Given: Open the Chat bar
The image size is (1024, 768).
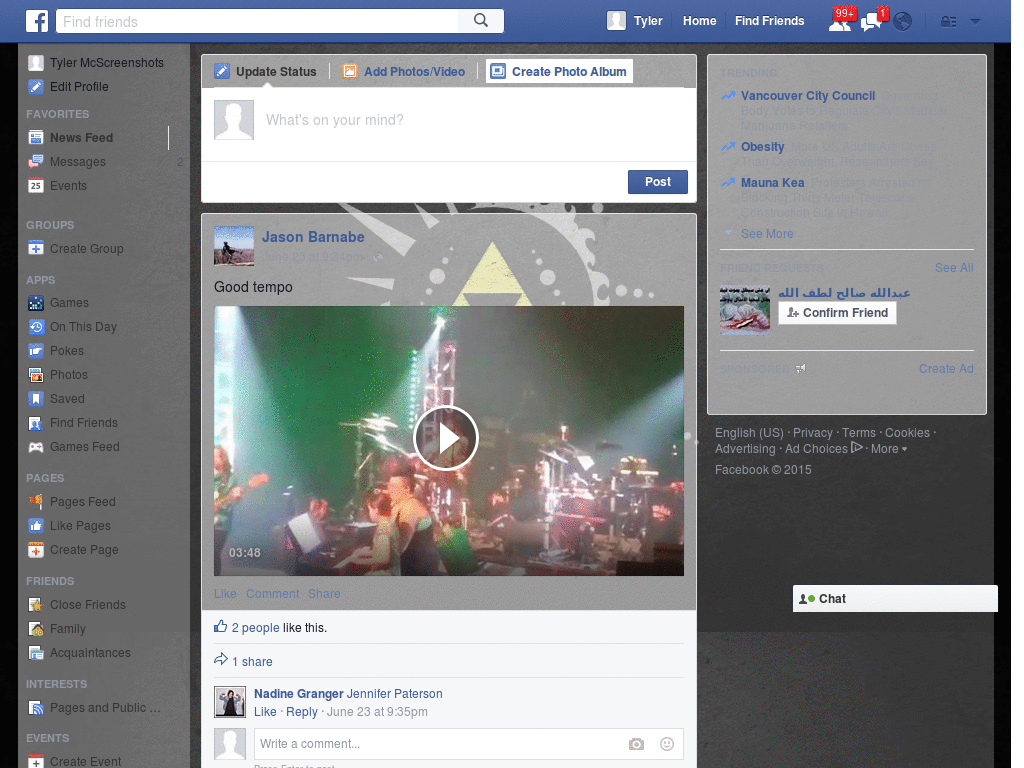Looking at the screenshot, I should (895, 599).
